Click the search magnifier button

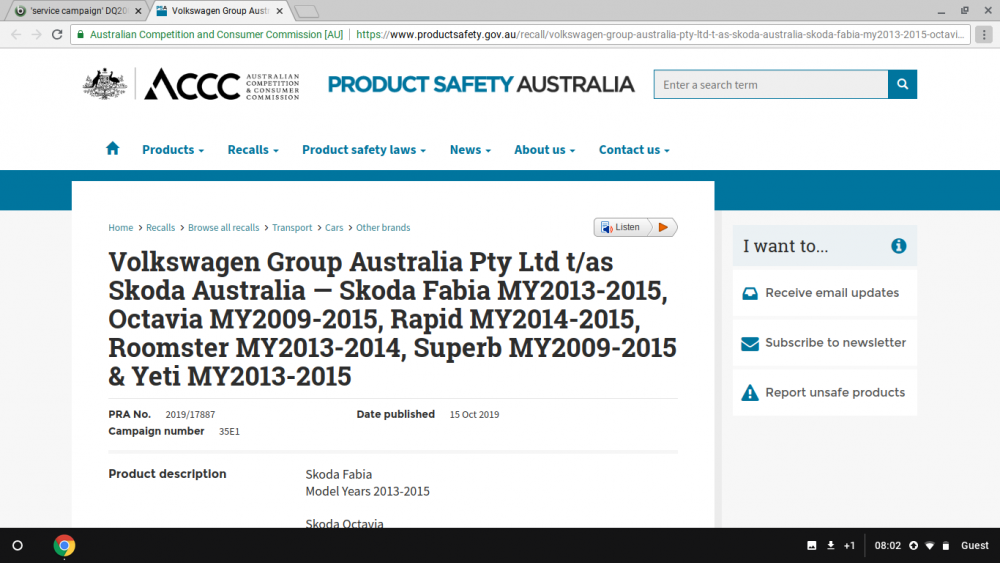click(x=902, y=84)
